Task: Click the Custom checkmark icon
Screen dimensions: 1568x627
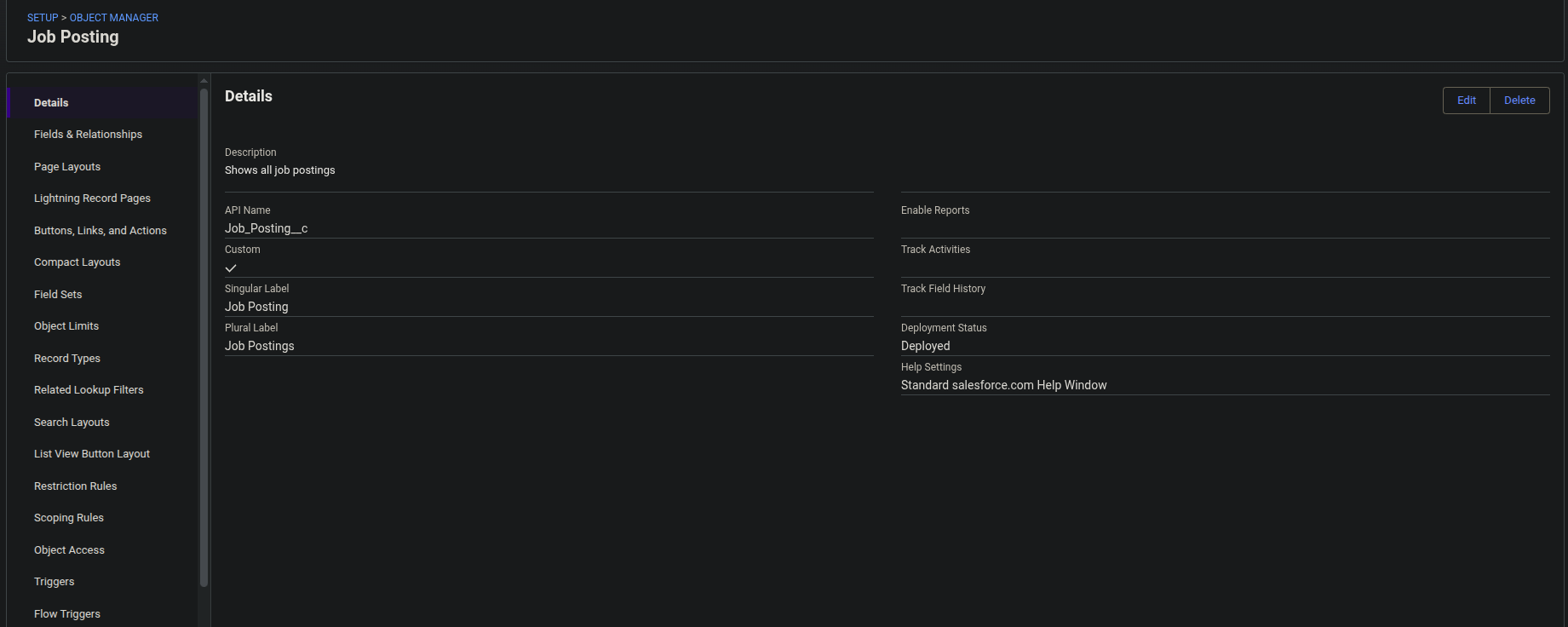Action: 231,268
